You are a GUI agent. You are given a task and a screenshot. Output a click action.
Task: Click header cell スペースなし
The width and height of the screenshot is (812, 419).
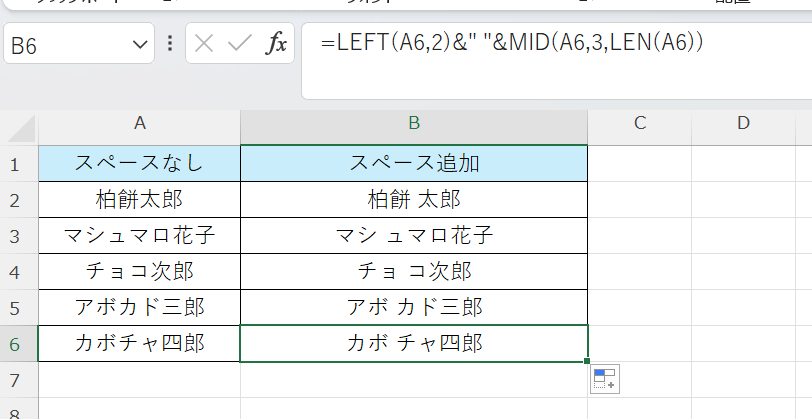pyautogui.click(x=139, y=164)
